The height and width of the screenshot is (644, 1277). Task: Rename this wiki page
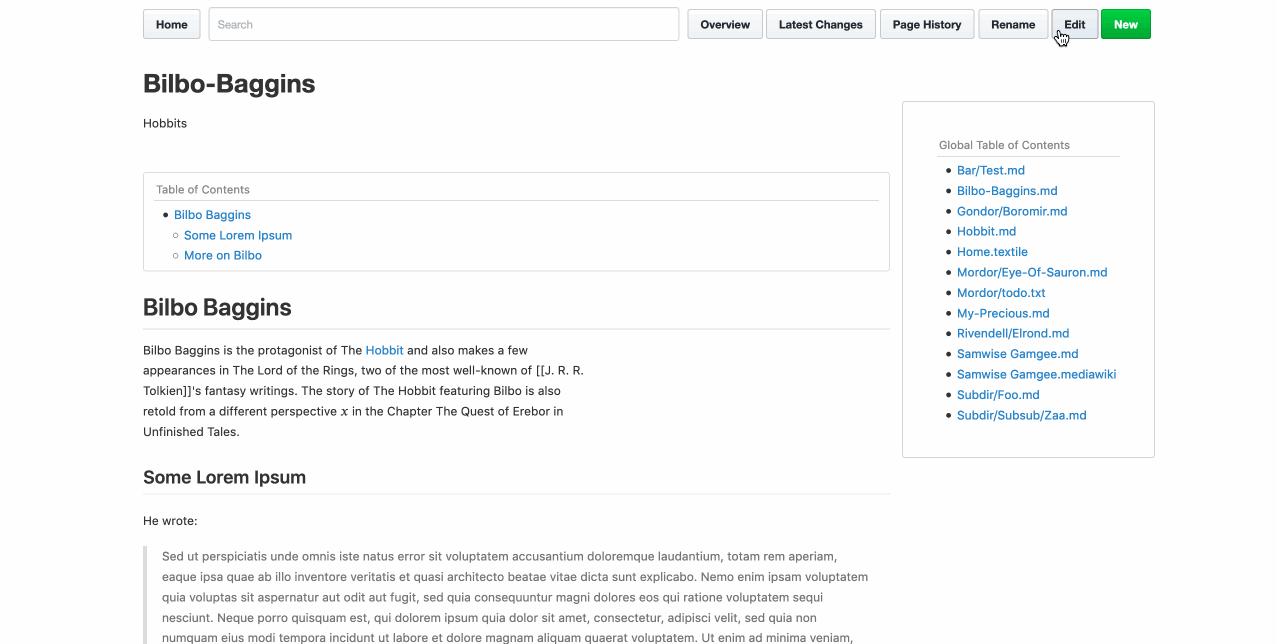1013,25
